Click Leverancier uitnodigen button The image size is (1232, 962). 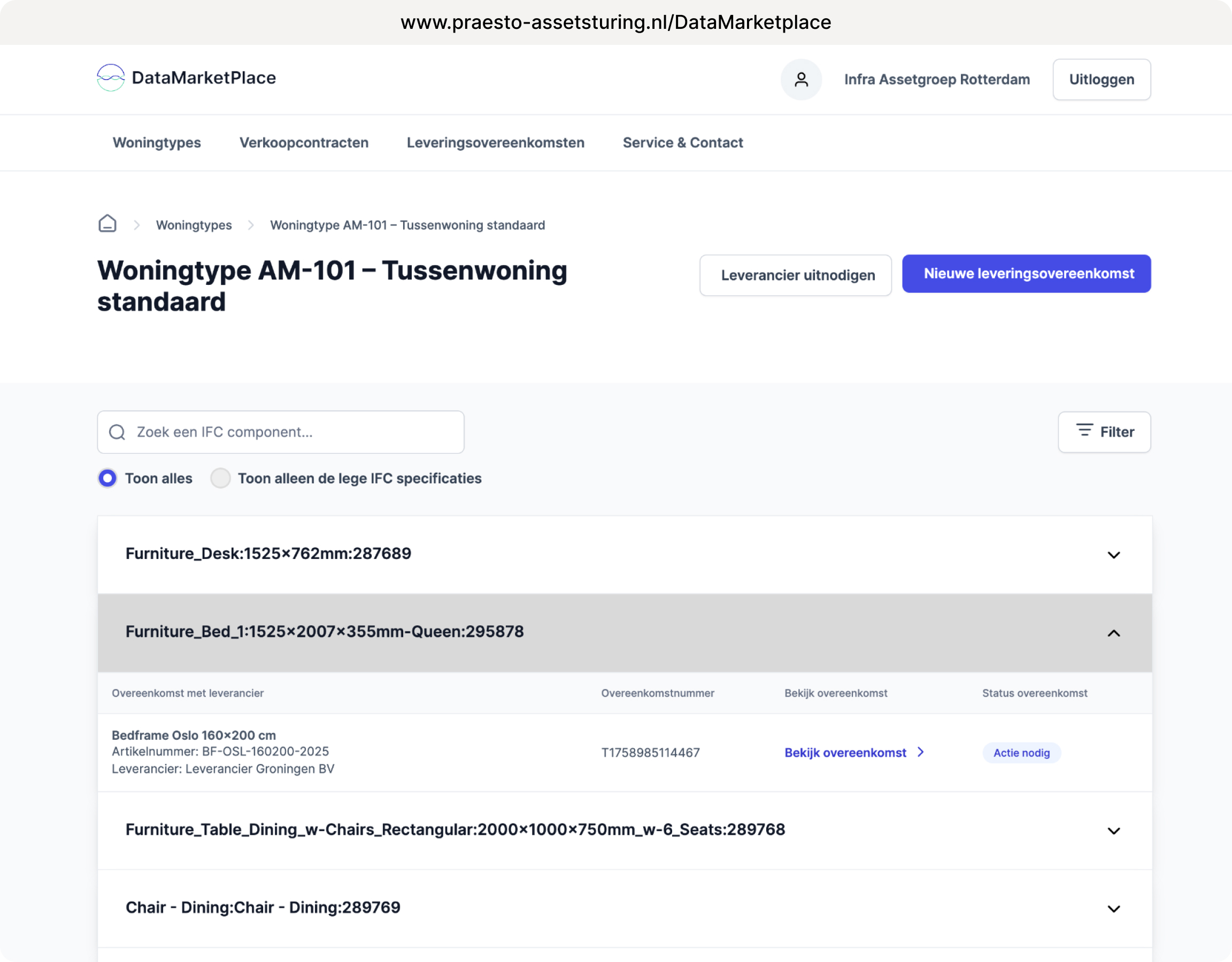(x=795, y=275)
